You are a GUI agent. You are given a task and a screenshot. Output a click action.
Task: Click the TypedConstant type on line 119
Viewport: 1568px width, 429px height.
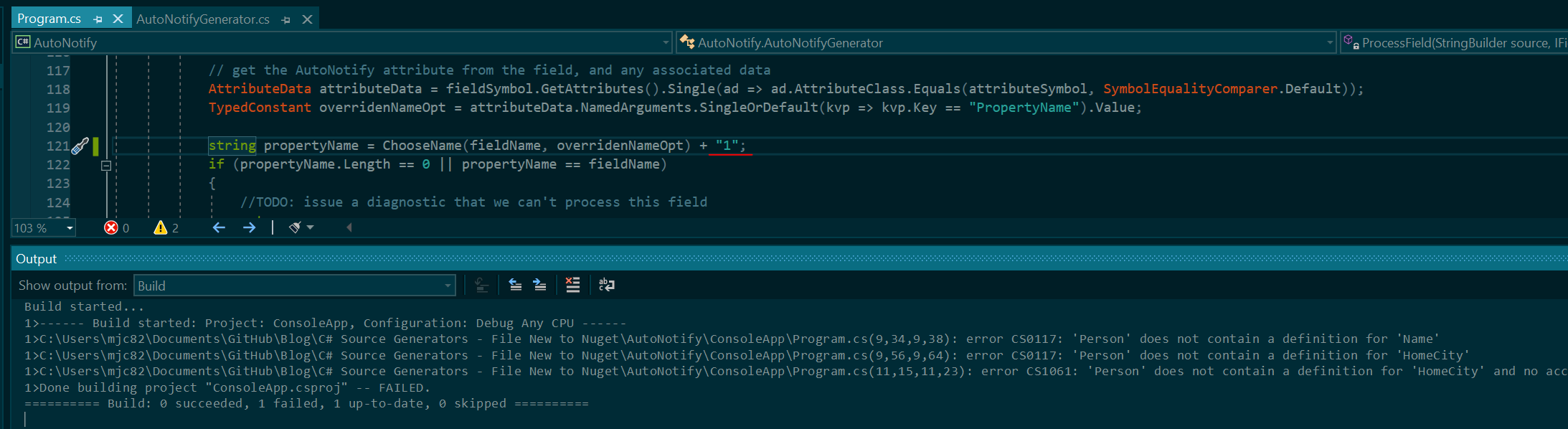click(x=260, y=108)
